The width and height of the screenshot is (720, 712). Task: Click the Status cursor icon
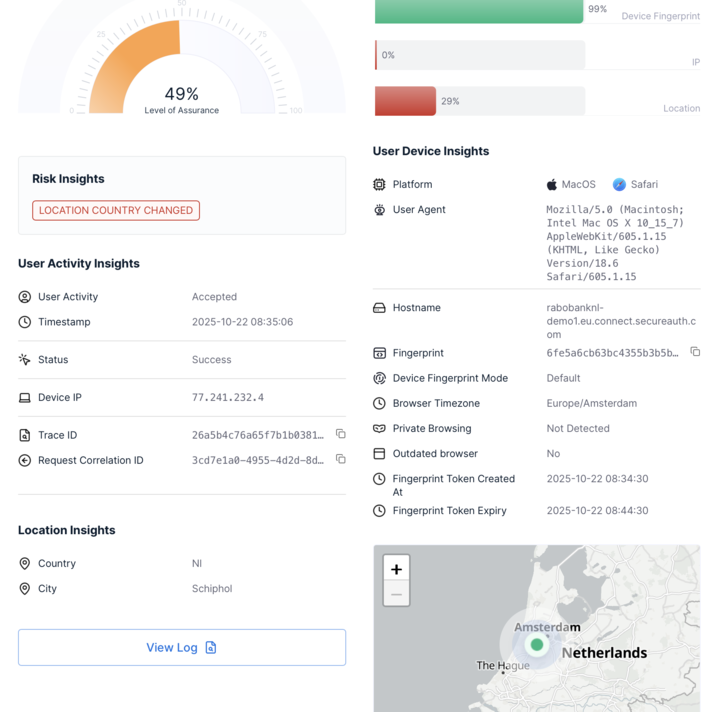(x=25, y=359)
